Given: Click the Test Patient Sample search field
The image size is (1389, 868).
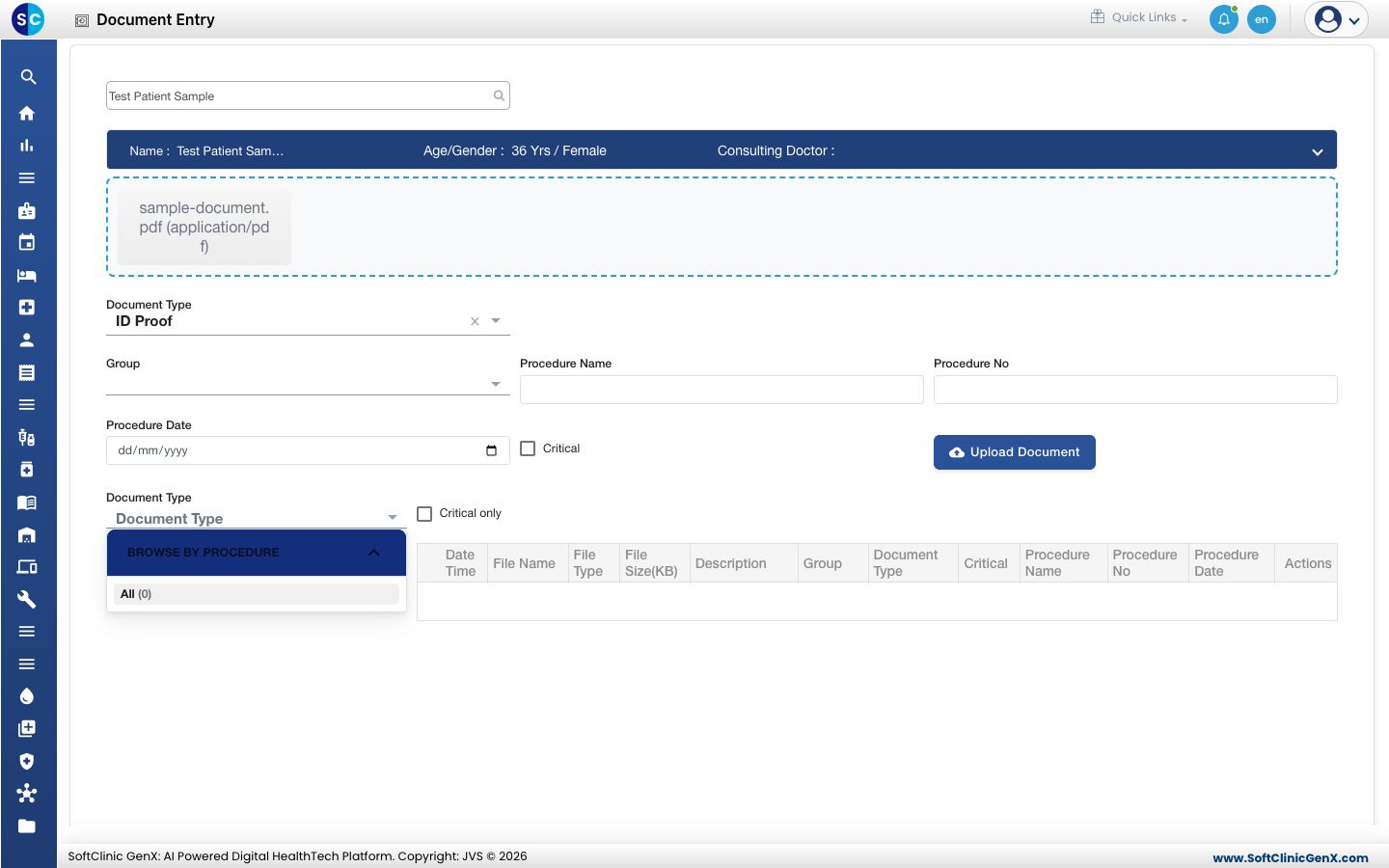Looking at the screenshot, I should tap(308, 95).
